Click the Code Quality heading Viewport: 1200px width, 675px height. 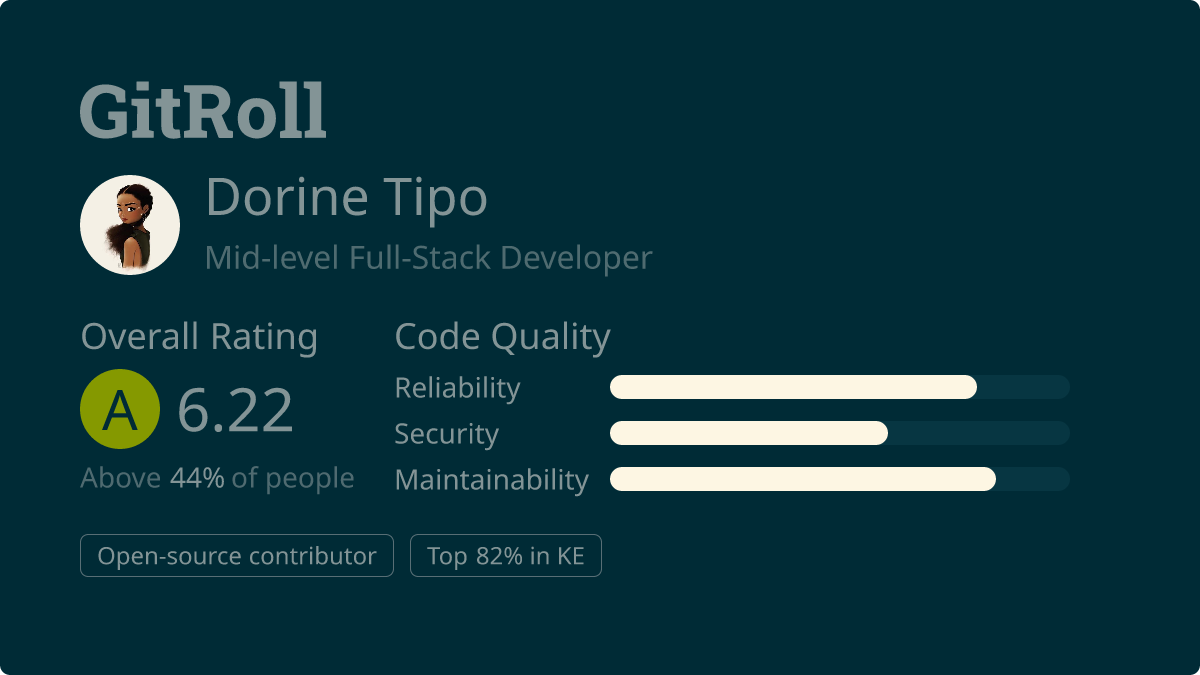pos(502,337)
